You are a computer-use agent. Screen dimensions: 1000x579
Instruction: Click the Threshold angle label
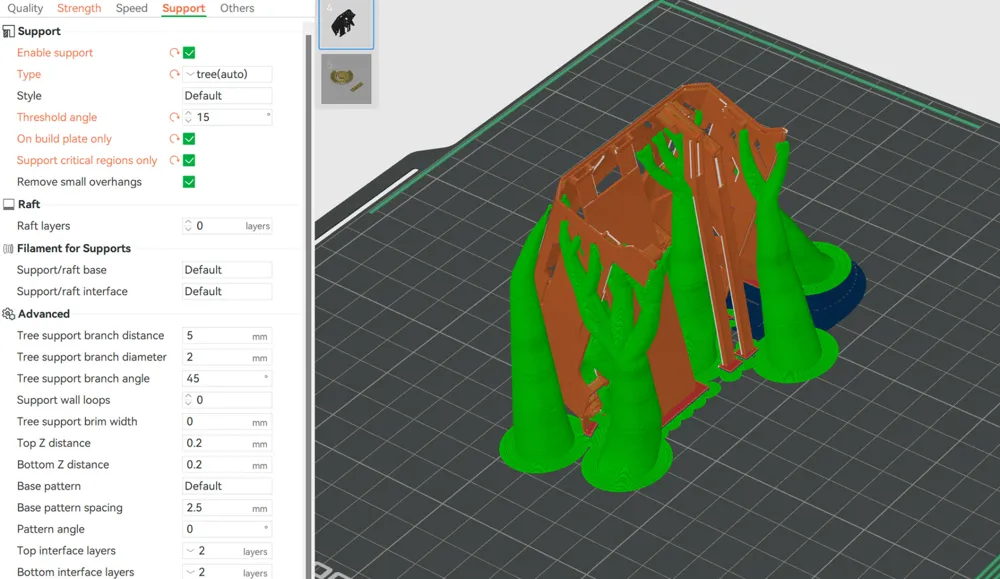57,117
